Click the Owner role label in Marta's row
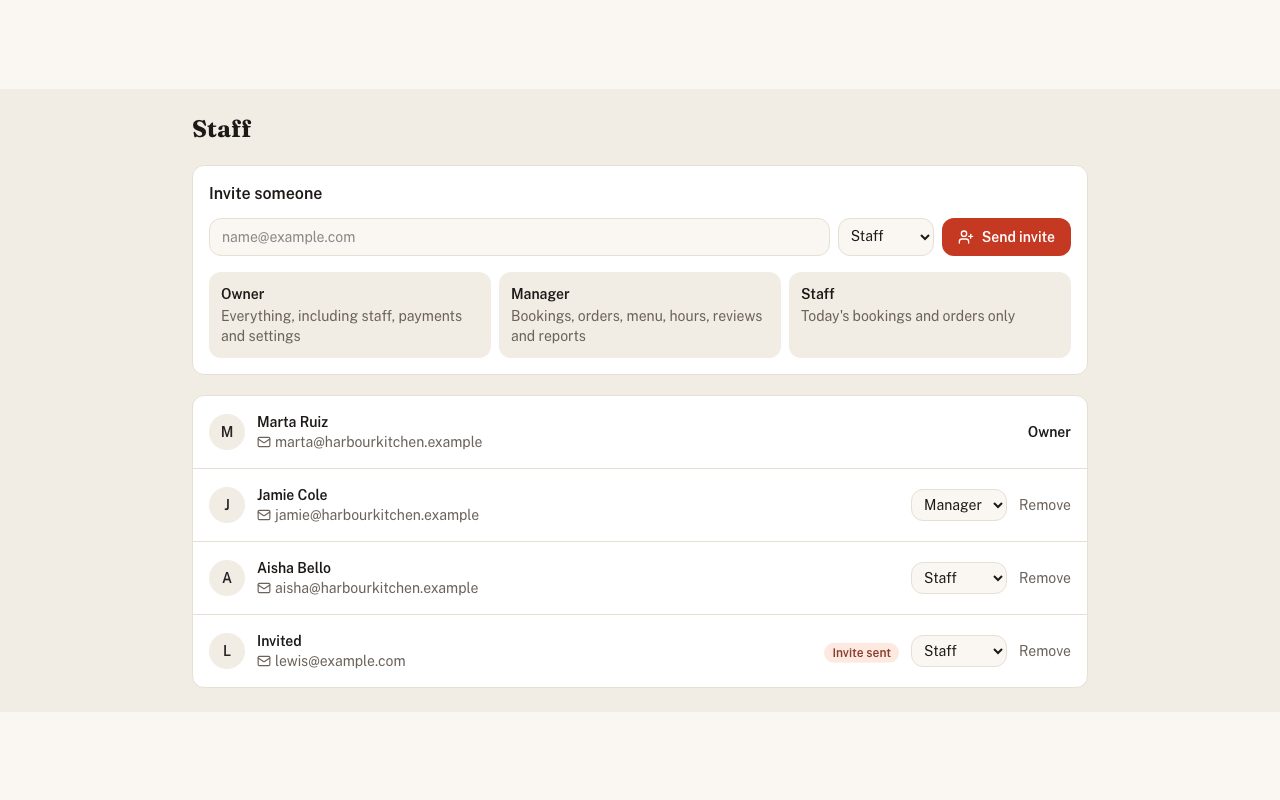Screen dimensions: 1280x800 1049,432
